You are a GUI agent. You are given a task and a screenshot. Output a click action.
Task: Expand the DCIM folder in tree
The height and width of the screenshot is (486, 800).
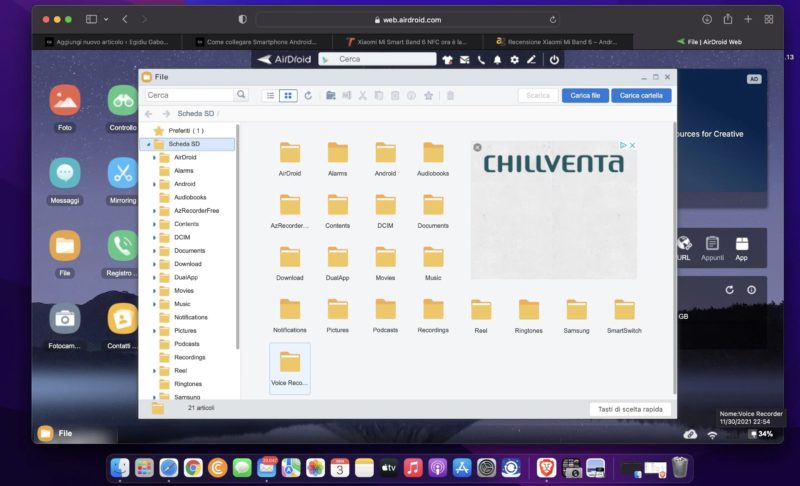(x=154, y=237)
